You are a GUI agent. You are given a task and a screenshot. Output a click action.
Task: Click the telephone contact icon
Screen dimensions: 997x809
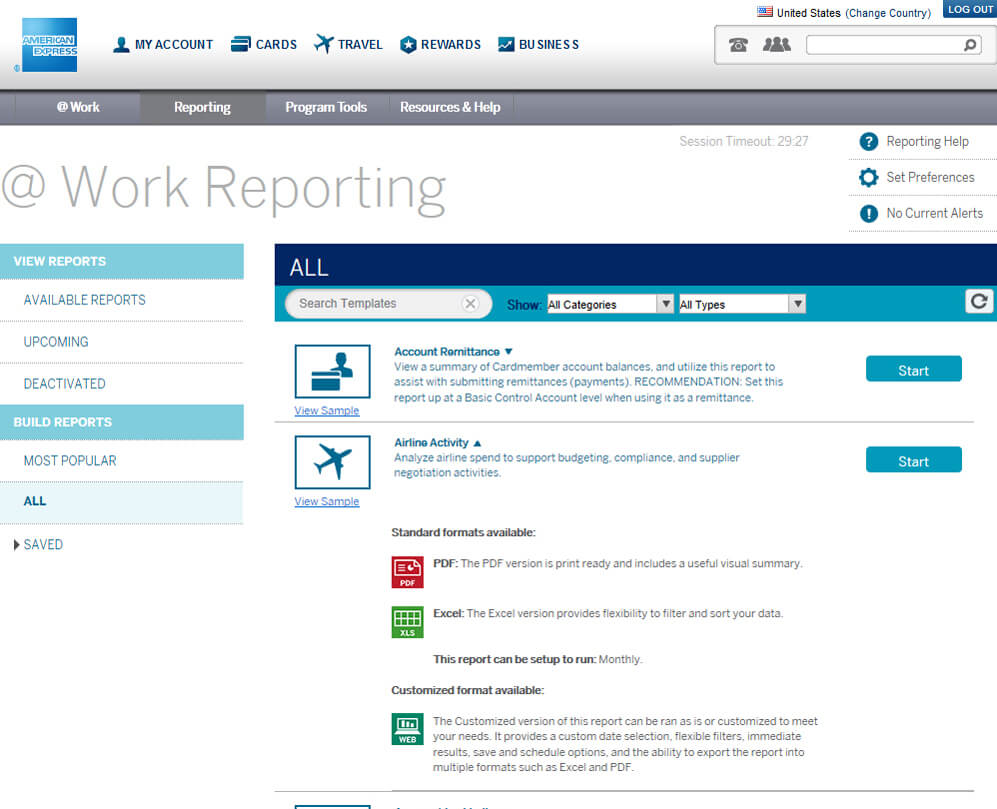[x=738, y=44]
